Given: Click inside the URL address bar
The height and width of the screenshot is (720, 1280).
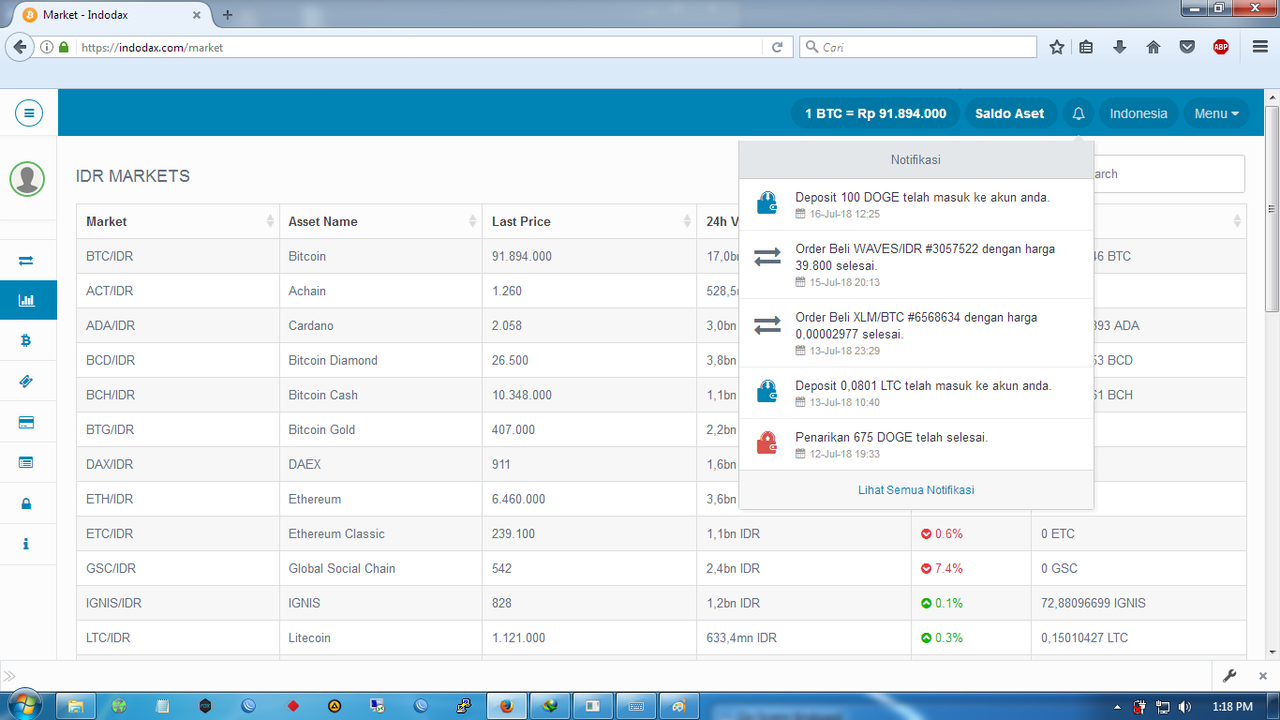Looking at the screenshot, I should pyautogui.click(x=420, y=47).
